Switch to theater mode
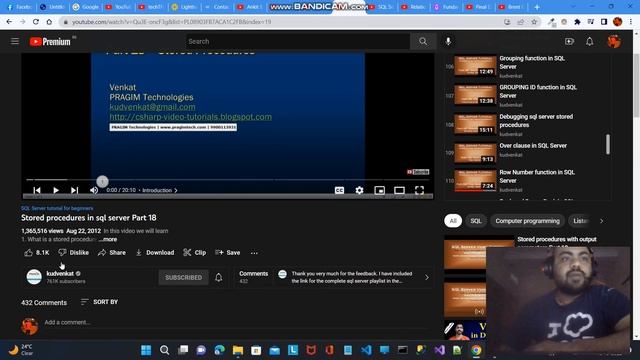 (x=399, y=190)
